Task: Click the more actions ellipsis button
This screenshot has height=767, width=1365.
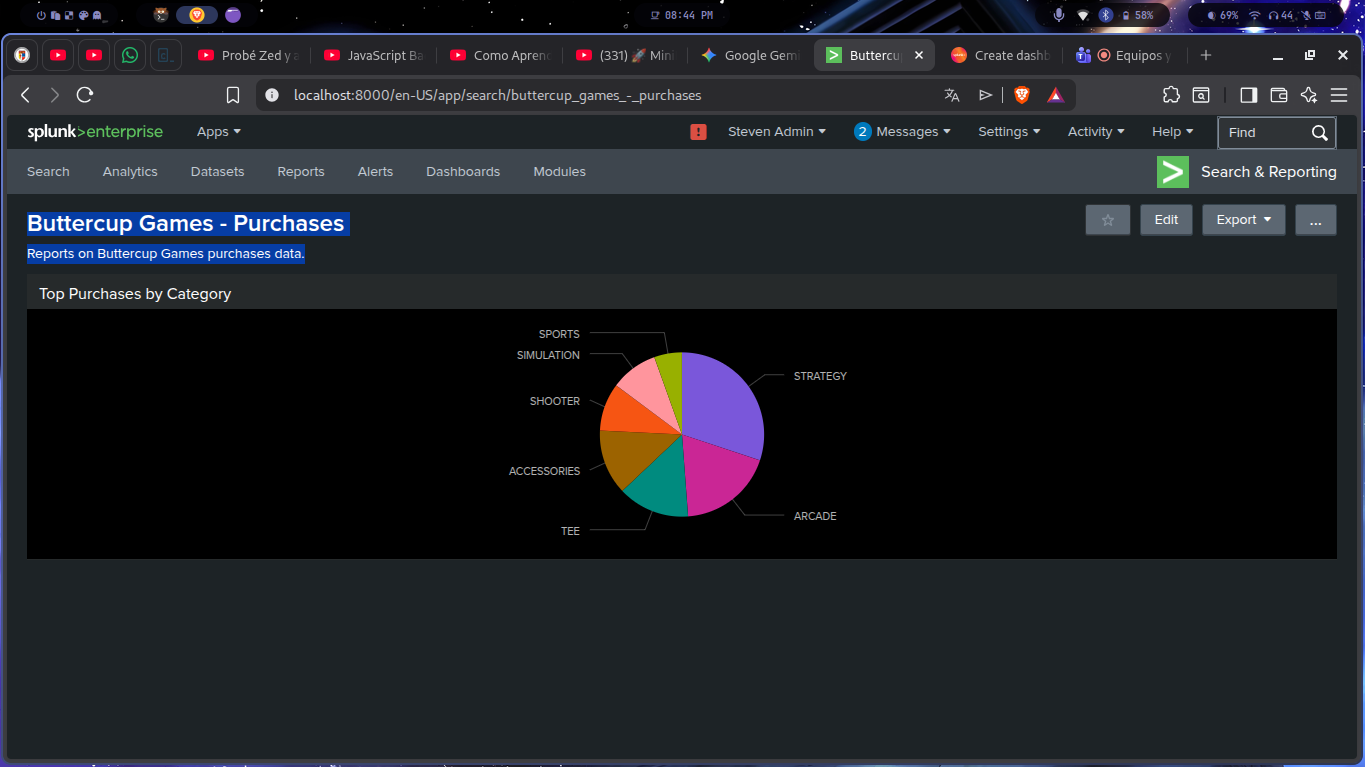Action: (x=1315, y=220)
